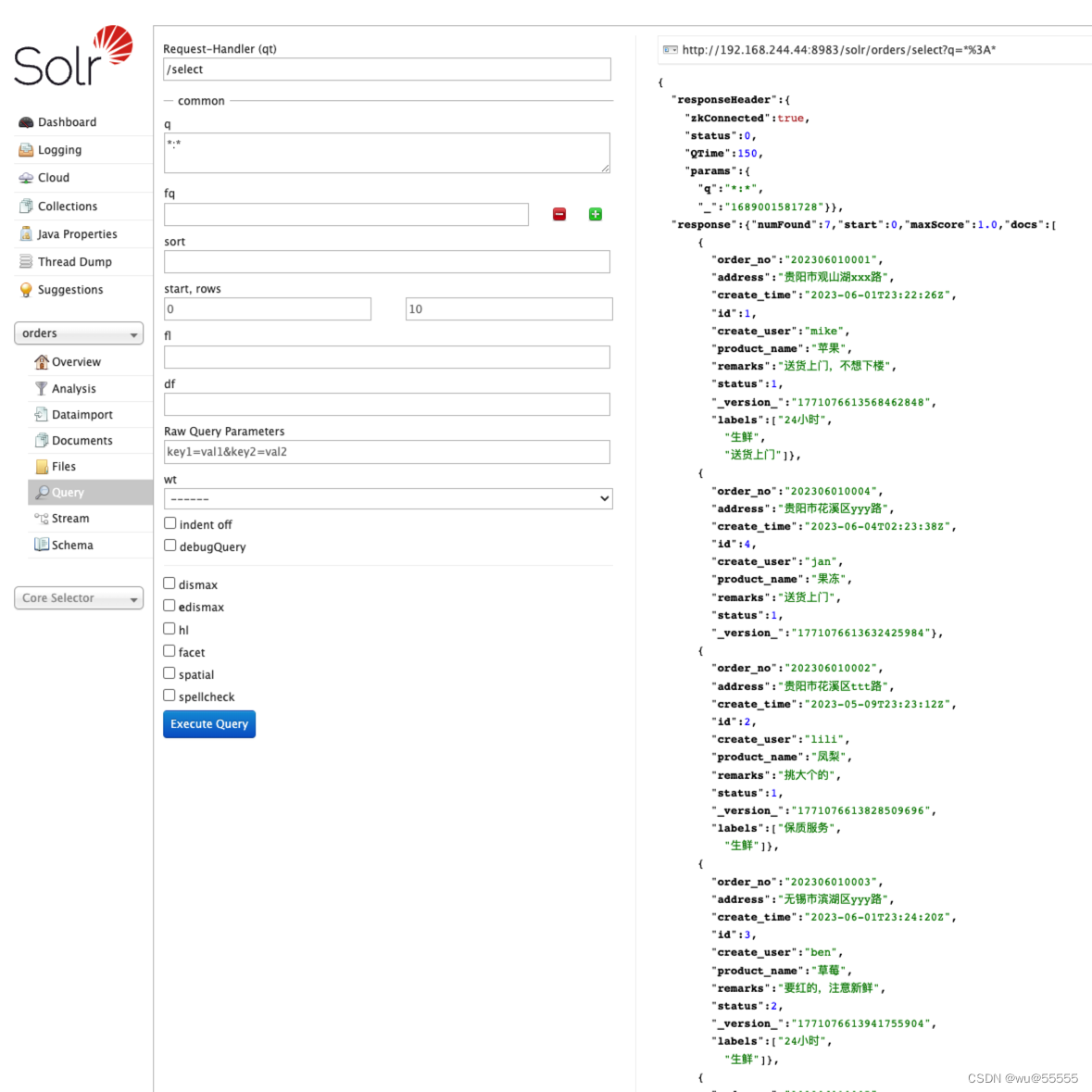
Task: Click QTime value 150
Action: point(747,153)
